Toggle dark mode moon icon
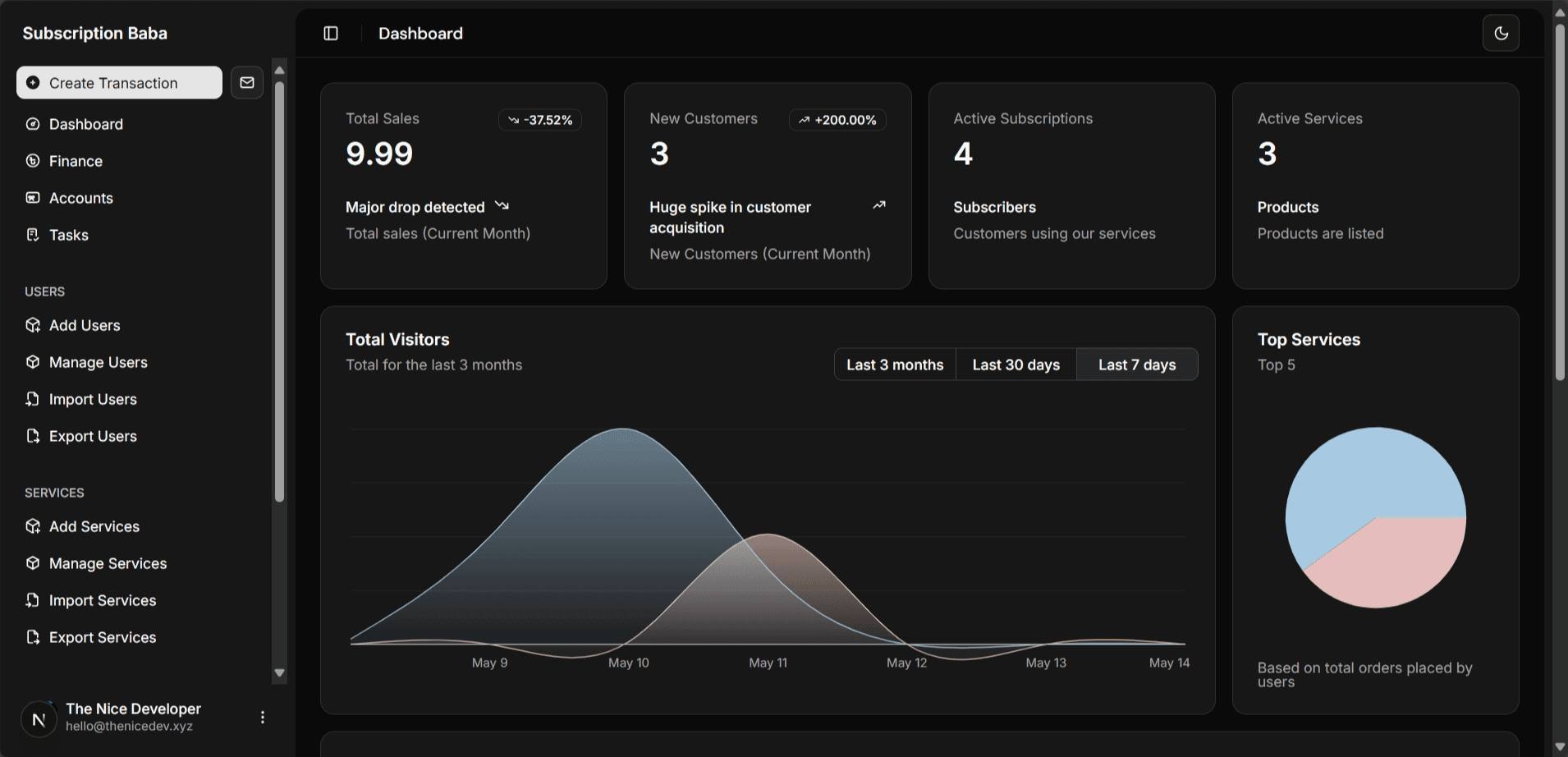This screenshot has height=757, width=1568. [1501, 34]
